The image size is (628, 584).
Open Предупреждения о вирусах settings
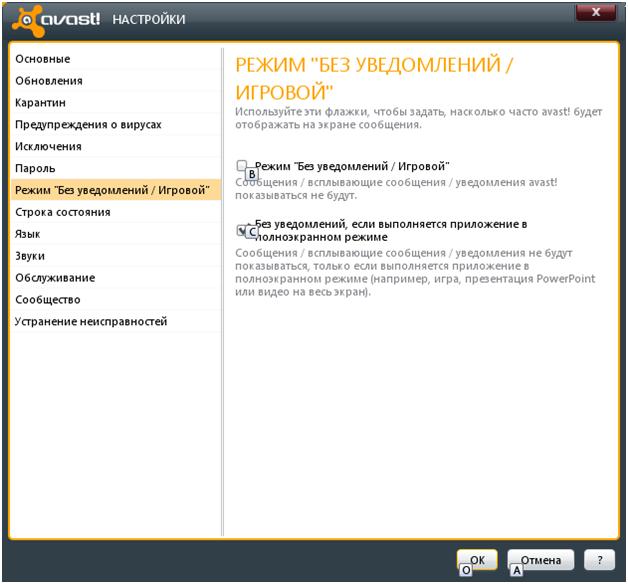click(x=116, y=125)
